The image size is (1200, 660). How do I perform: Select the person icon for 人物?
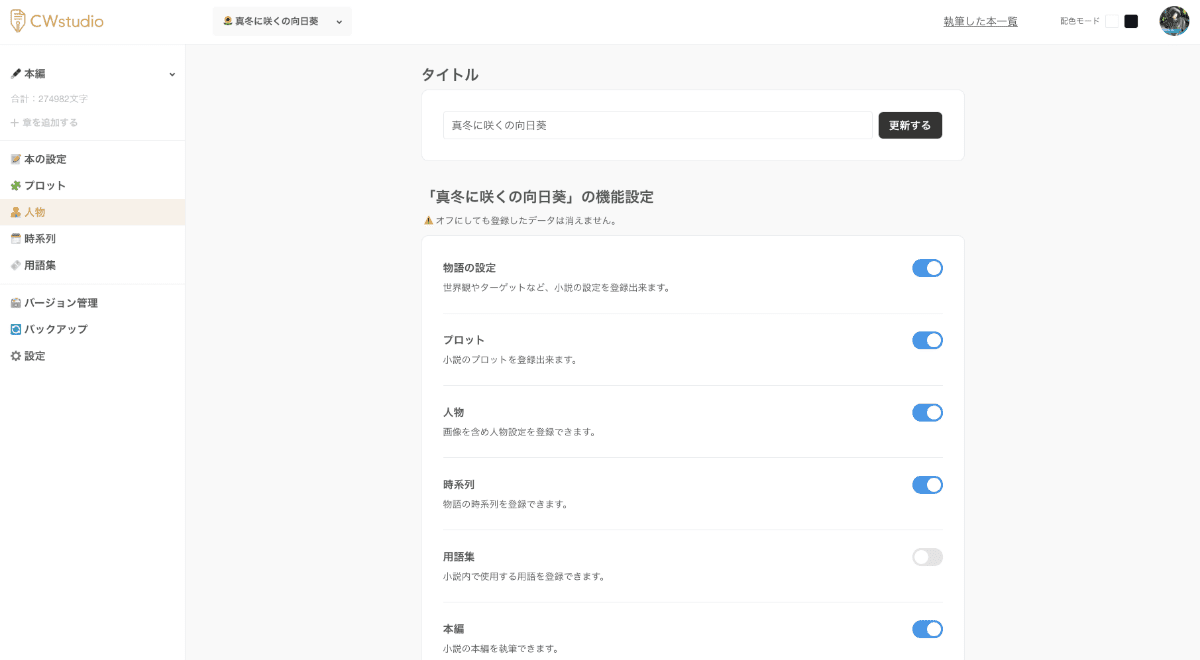[x=15, y=211]
